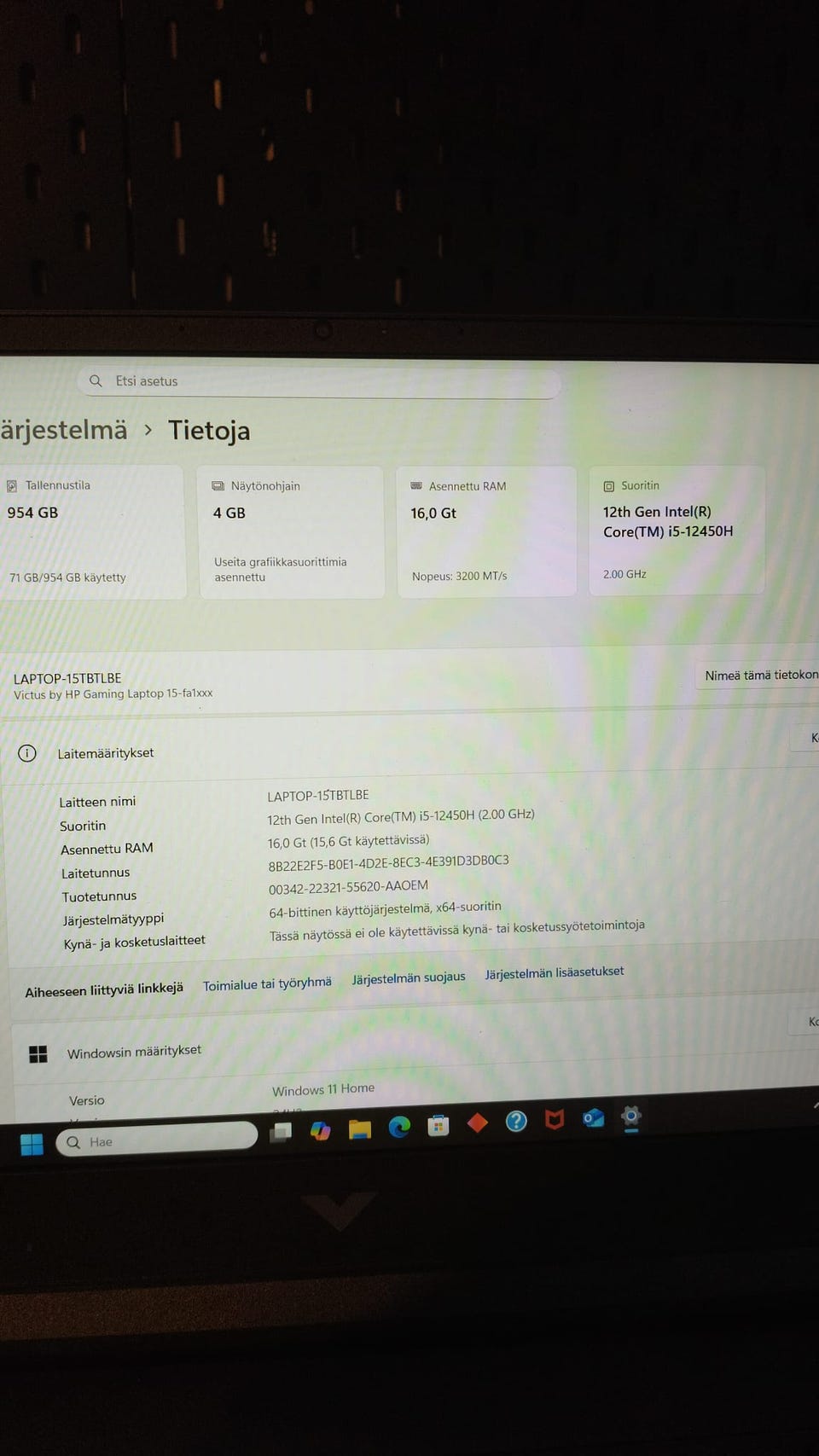Open Task View from the taskbar
Viewport: 819px width, 1456px height.
point(281,1132)
